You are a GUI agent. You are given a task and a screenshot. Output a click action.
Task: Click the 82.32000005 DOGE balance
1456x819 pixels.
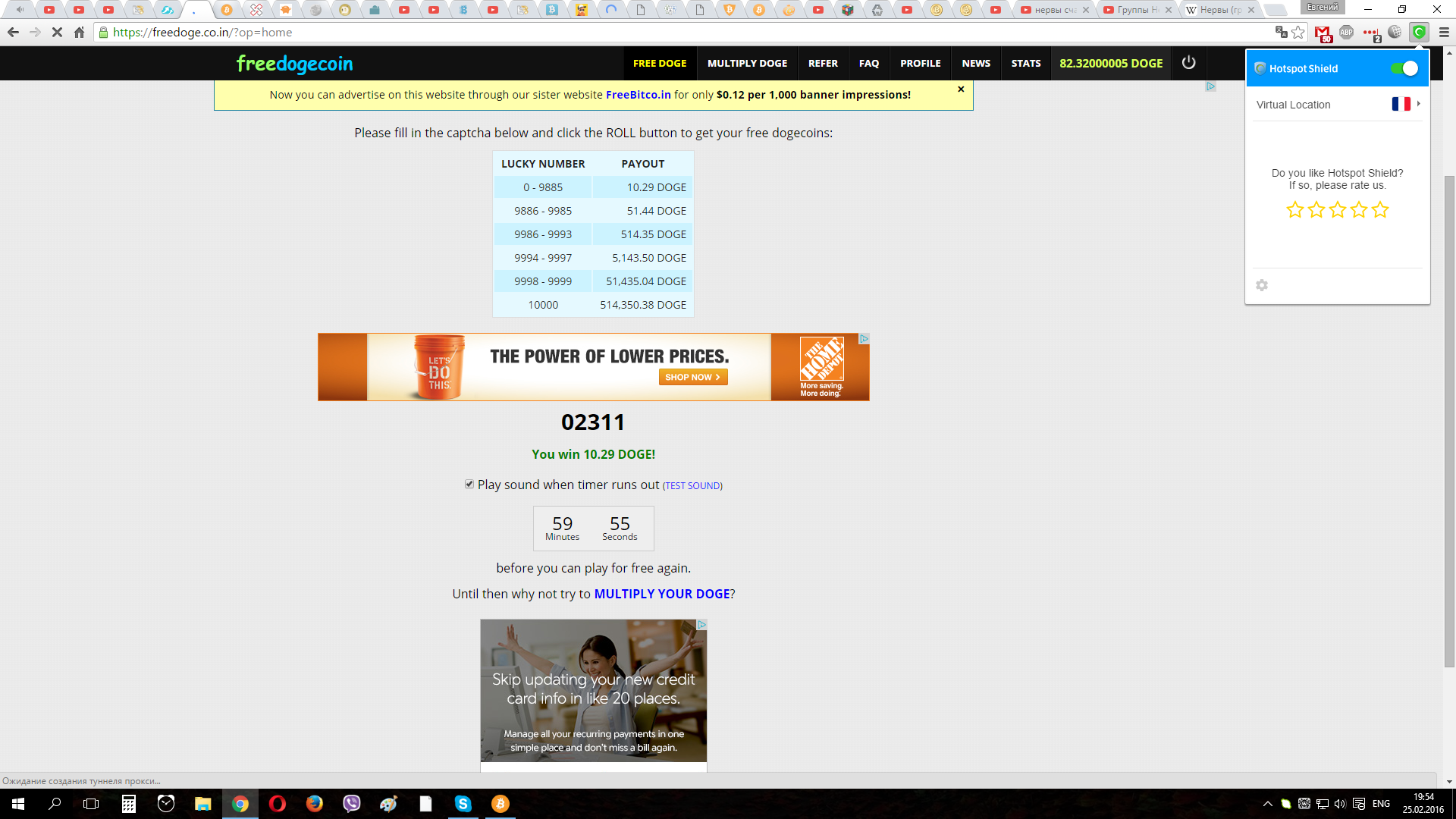pos(1111,63)
